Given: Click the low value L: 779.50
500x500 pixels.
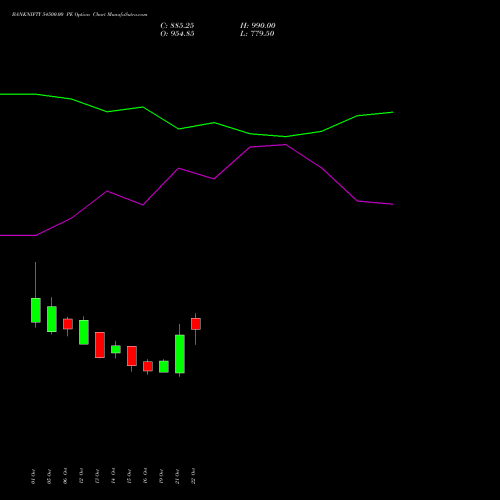Looking at the screenshot, I should pyautogui.click(x=257, y=34).
